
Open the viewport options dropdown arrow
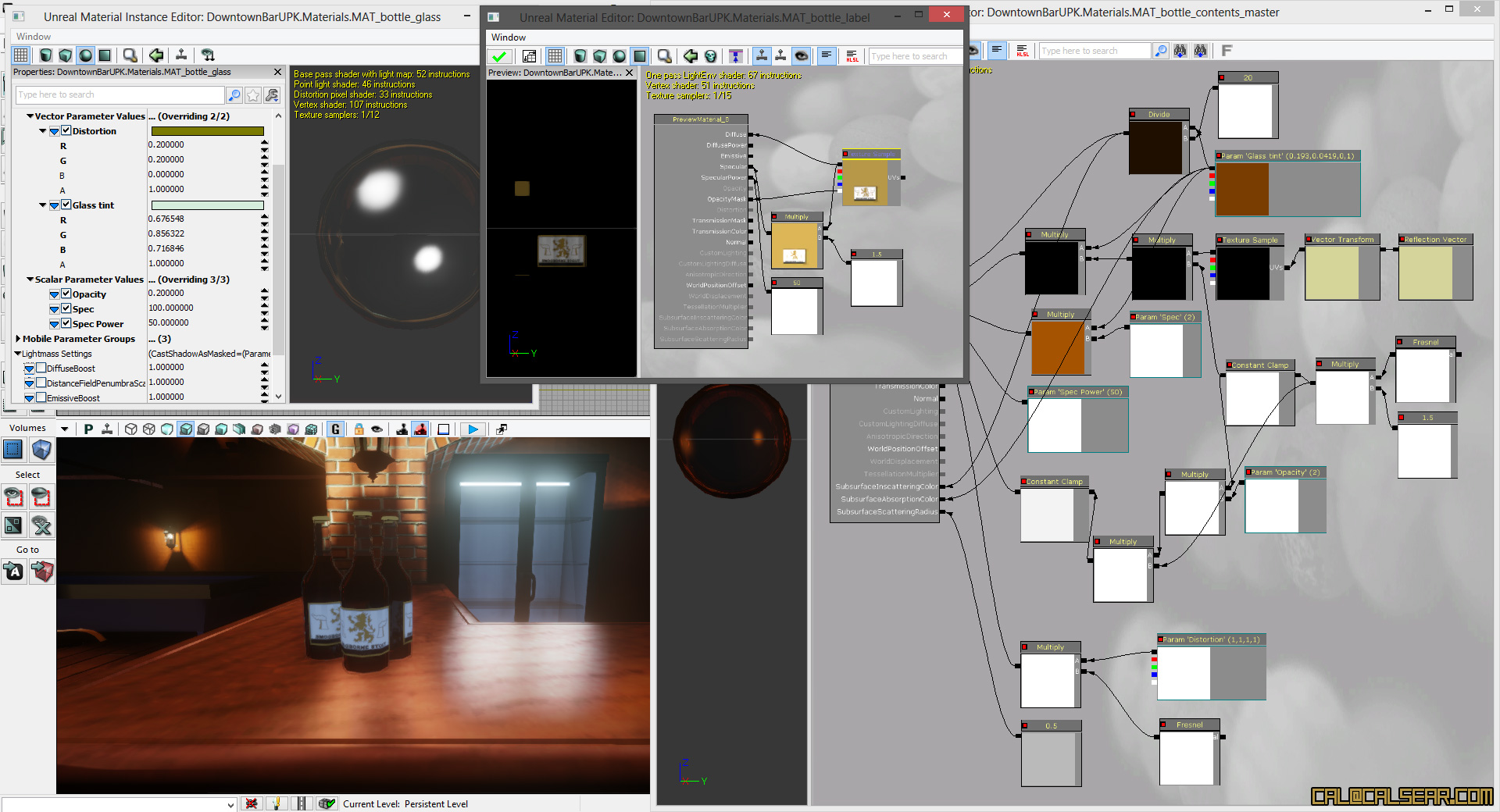click(x=64, y=429)
